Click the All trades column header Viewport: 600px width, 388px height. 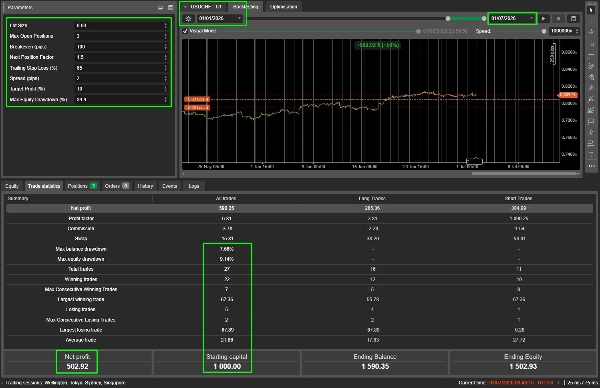pos(226,198)
